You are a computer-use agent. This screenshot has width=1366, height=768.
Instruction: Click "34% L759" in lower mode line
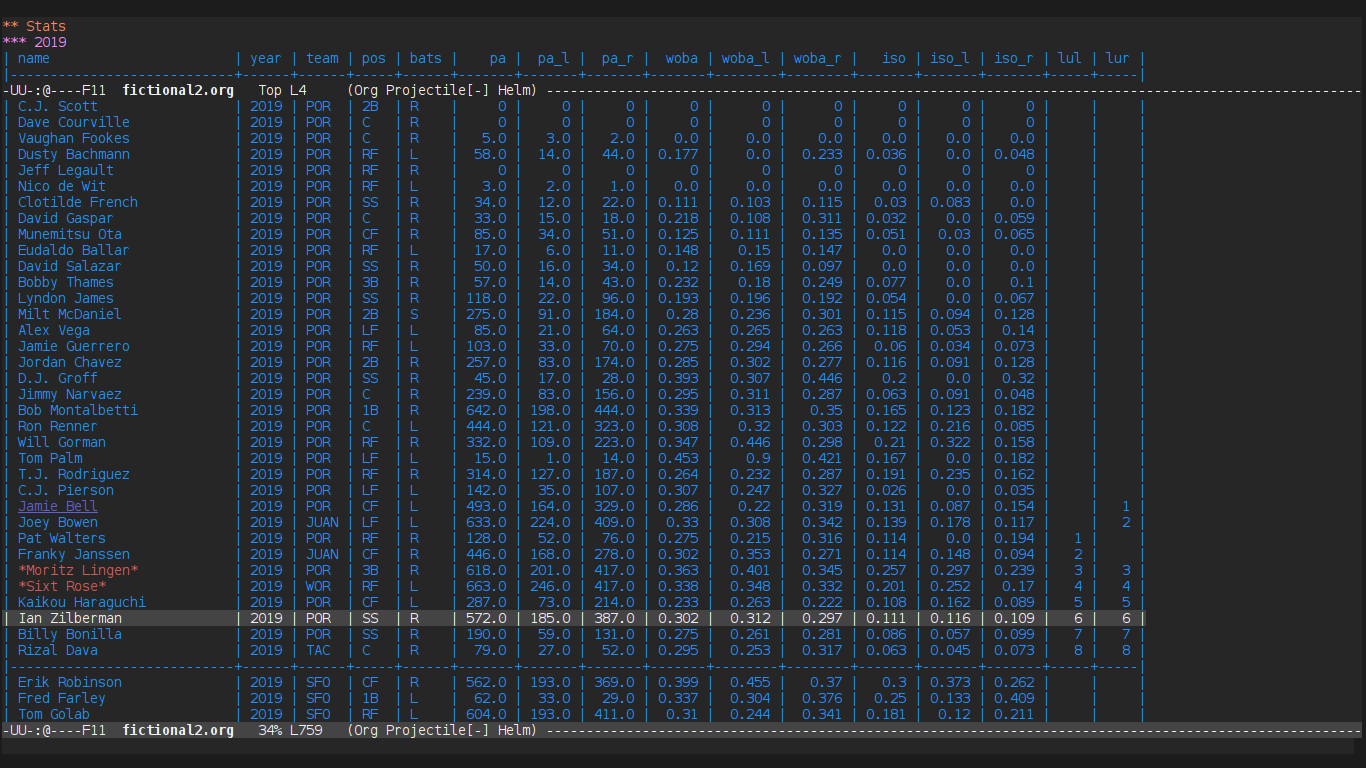[290, 730]
